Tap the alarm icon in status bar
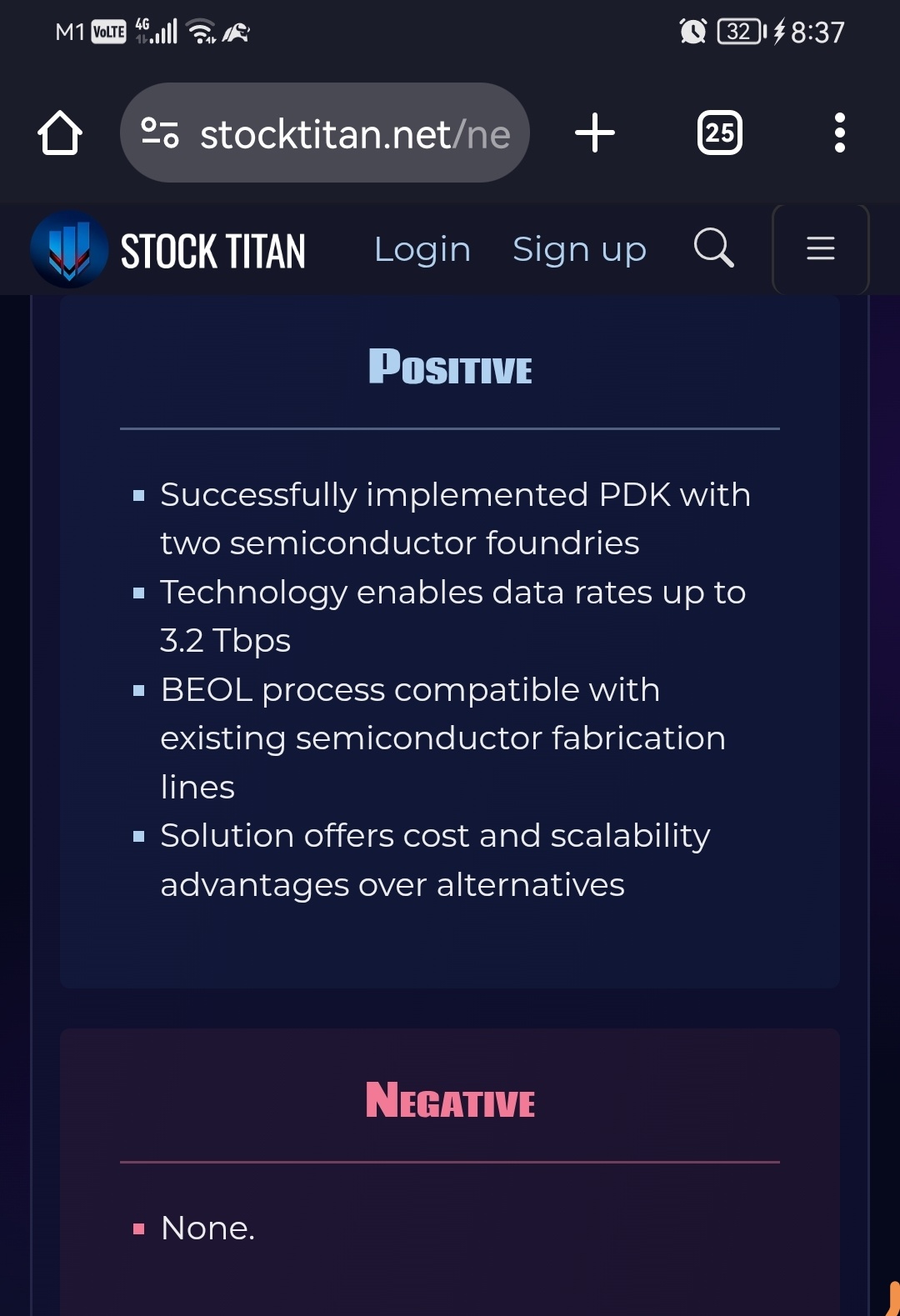The width and height of the screenshot is (900, 1316). [x=692, y=32]
